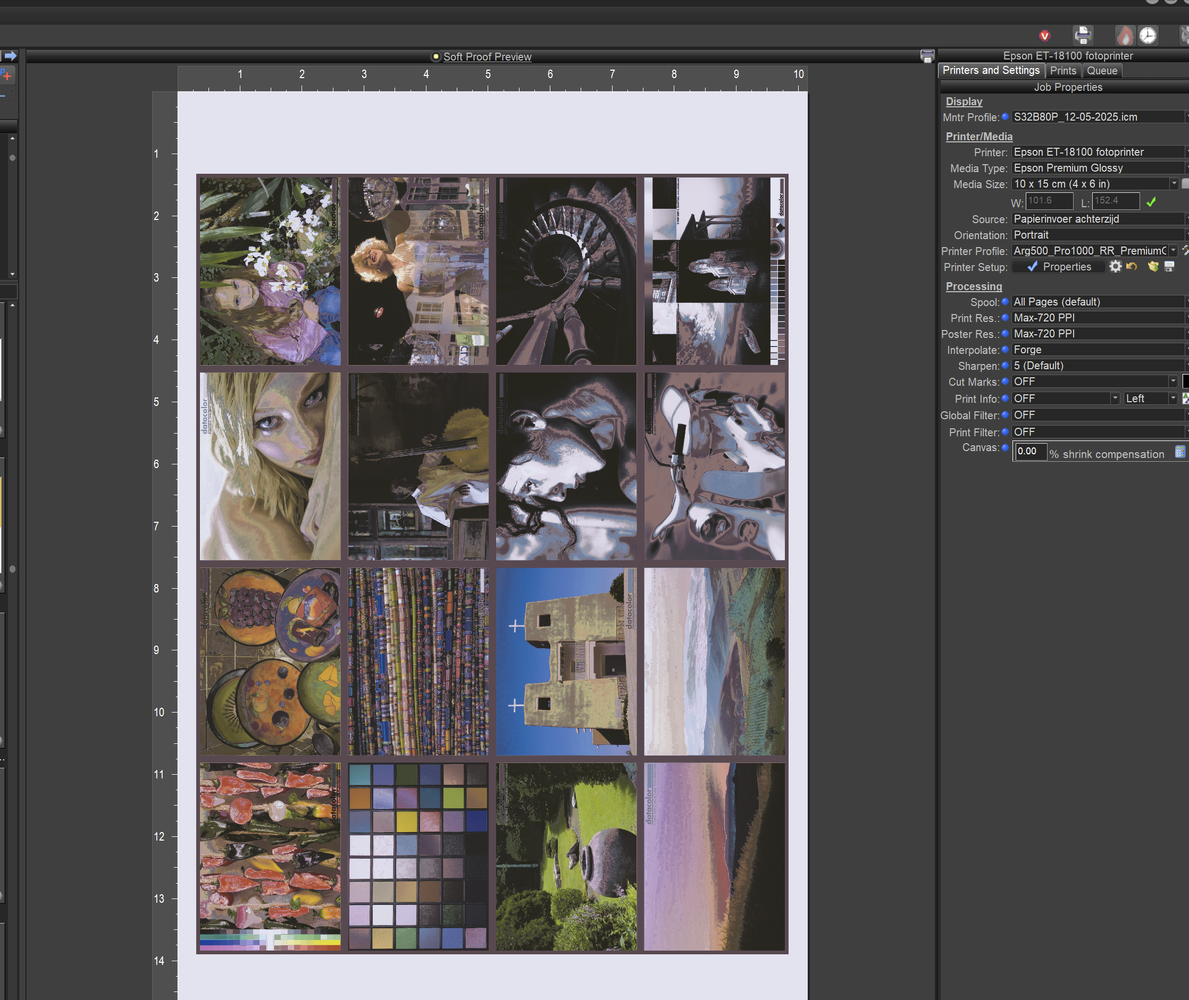Click the blue dot beside Interpolate
The height and width of the screenshot is (1000, 1189).
tap(1005, 350)
